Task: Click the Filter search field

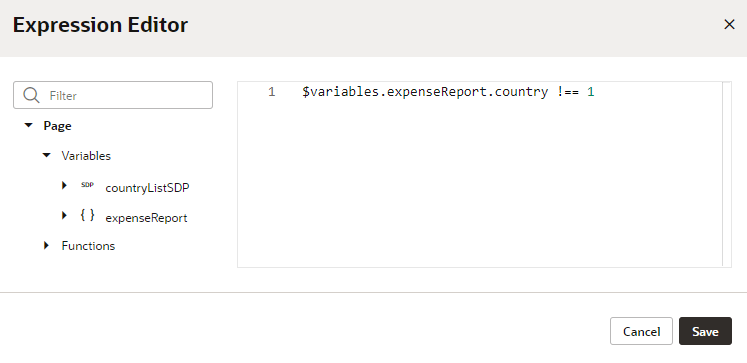Action: 113,95
